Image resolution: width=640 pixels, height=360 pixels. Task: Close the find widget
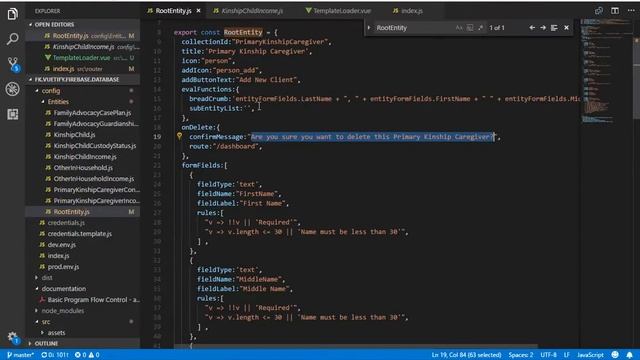click(566, 28)
